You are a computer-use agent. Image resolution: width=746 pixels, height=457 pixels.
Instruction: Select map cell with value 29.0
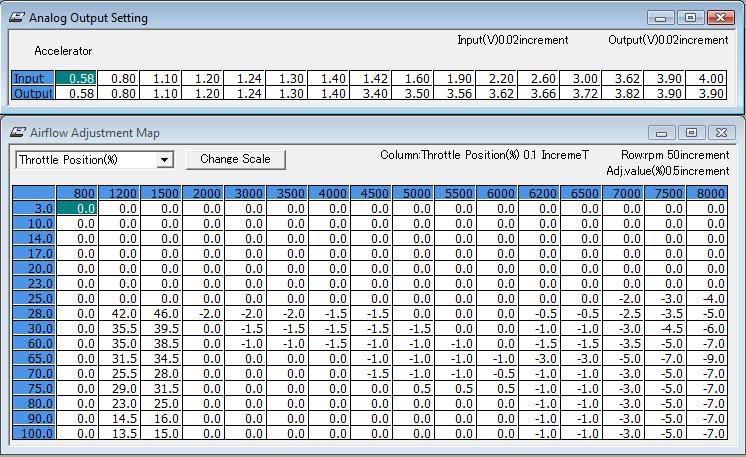(x=119, y=389)
